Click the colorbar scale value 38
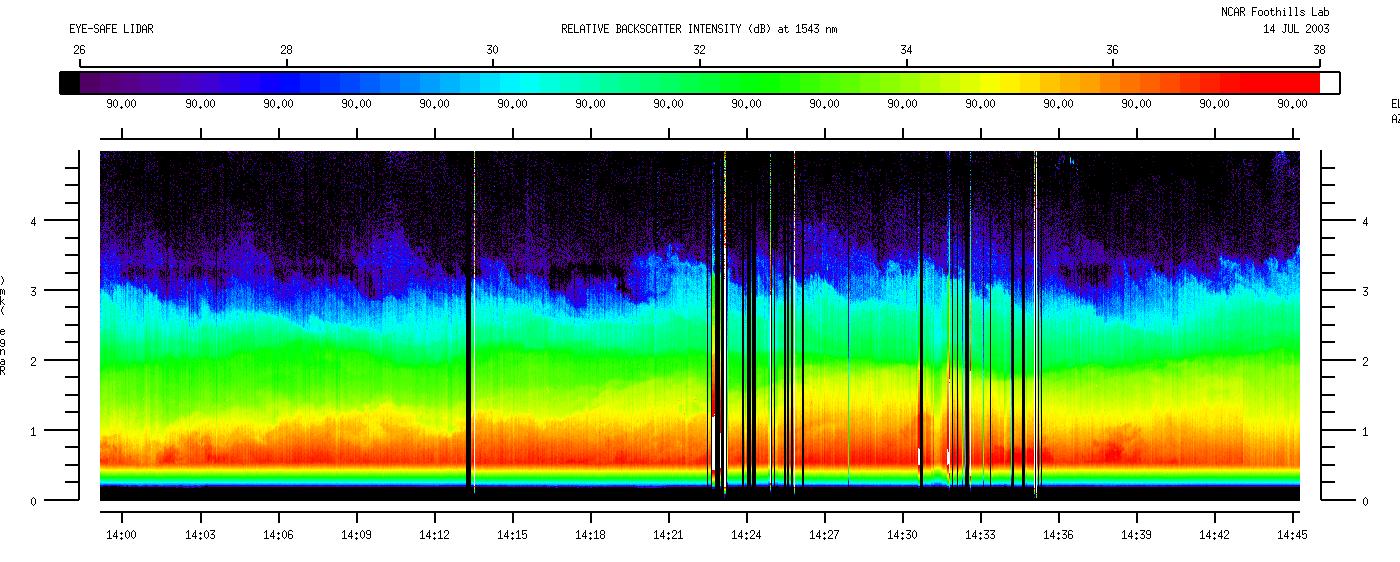 (x=1319, y=50)
